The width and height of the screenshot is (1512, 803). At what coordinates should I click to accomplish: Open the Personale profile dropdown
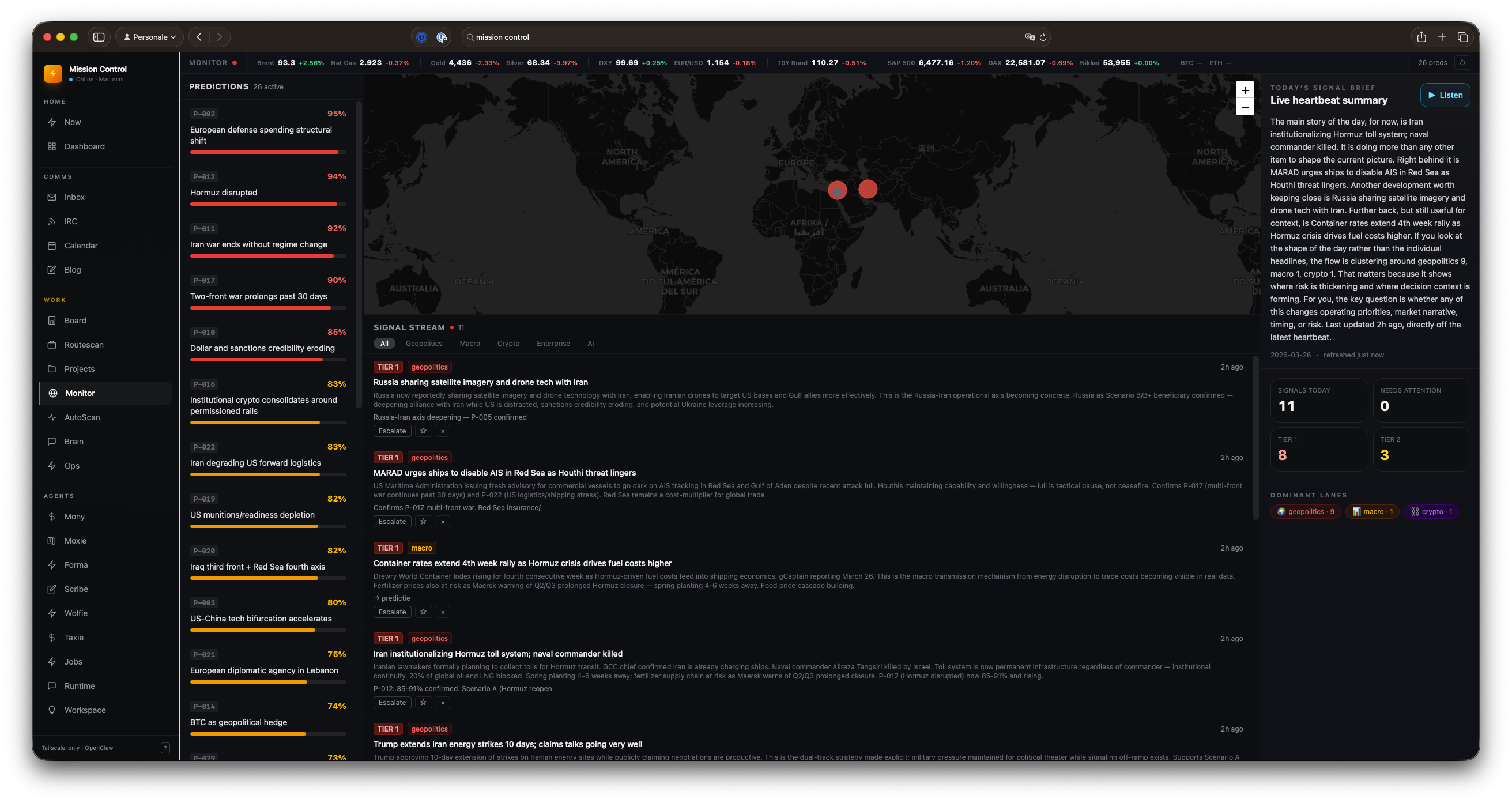point(149,36)
